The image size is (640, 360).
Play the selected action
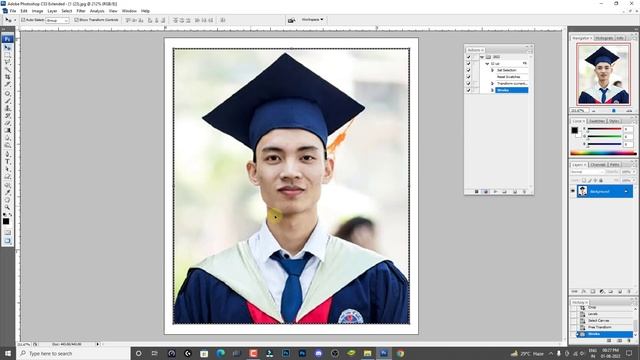495,191
